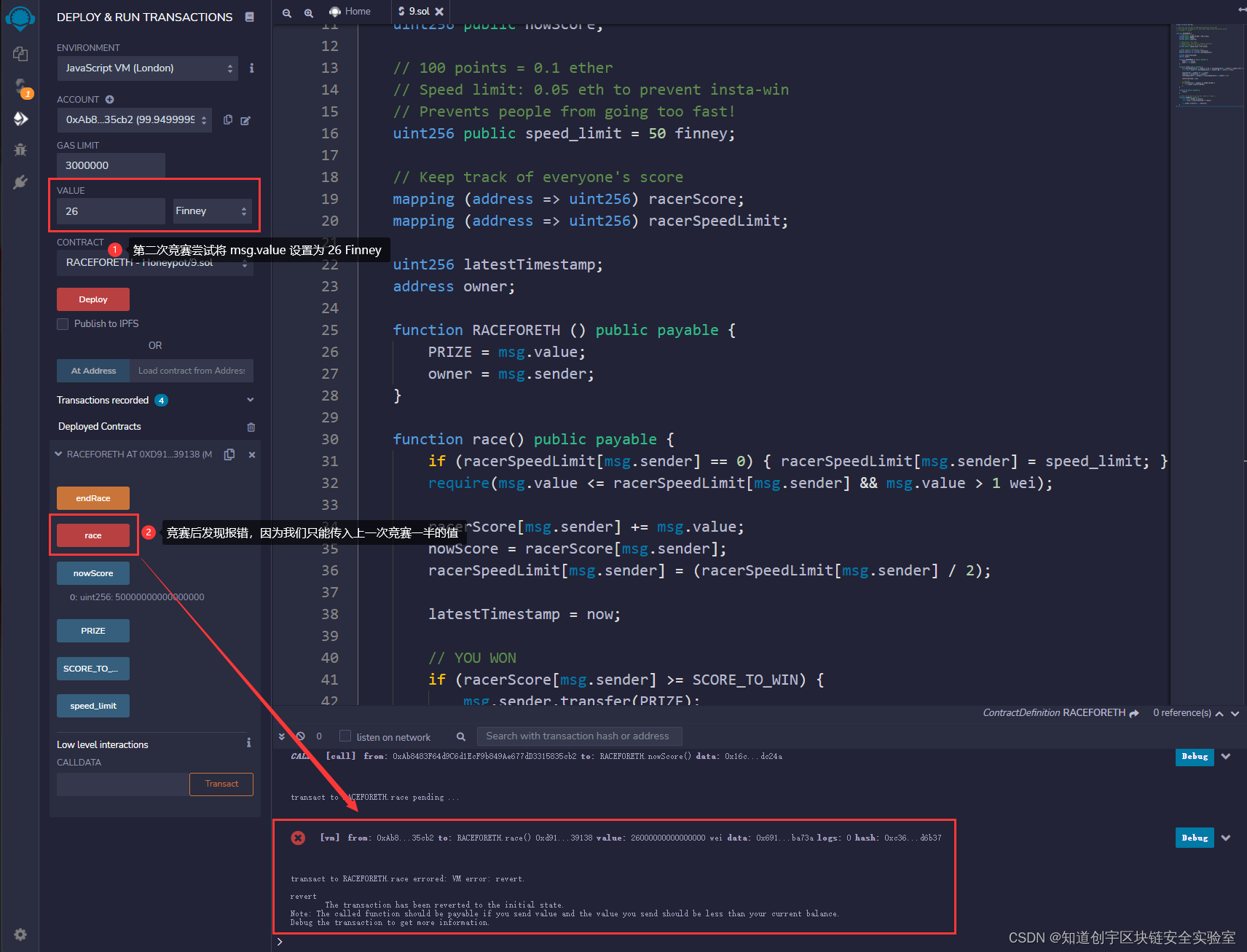Image resolution: width=1247 pixels, height=952 pixels.
Task: Zoom in the editor font
Action: (309, 12)
